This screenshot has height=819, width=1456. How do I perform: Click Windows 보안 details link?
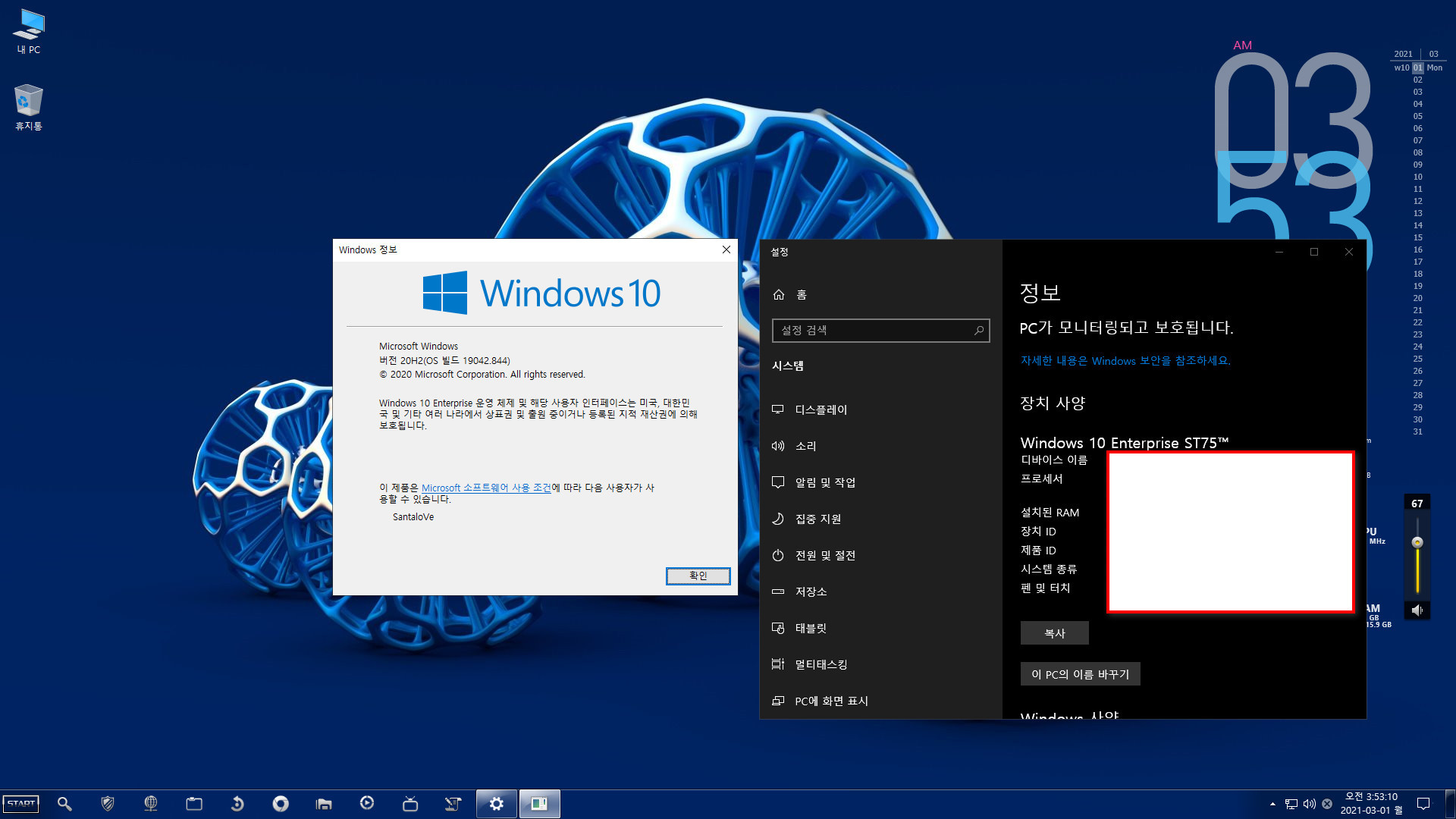point(1125,361)
